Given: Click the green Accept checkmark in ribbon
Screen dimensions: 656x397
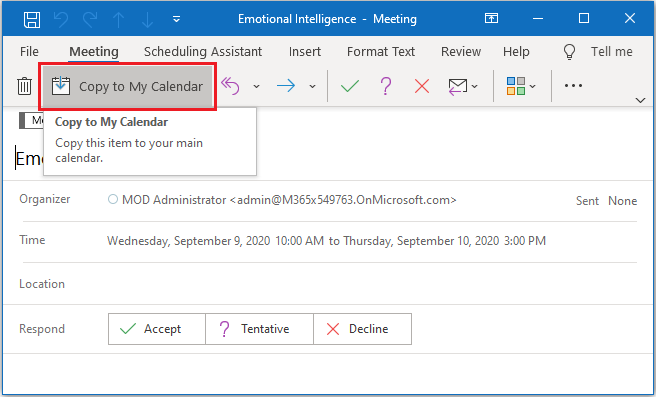Looking at the screenshot, I should pyautogui.click(x=350, y=86).
